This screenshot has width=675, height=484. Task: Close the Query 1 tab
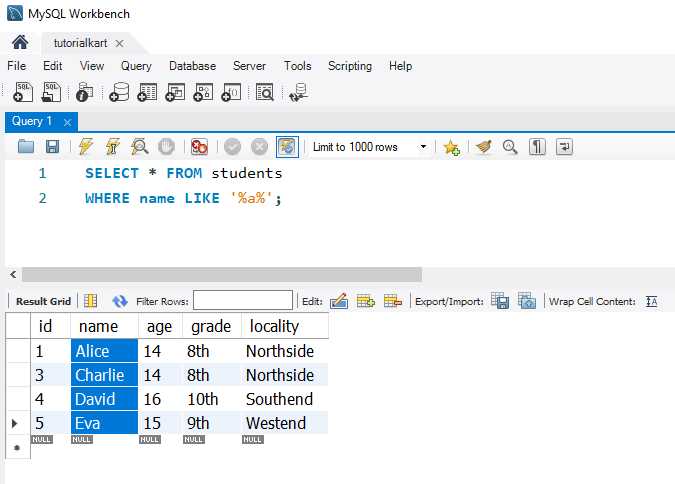(x=67, y=122)
